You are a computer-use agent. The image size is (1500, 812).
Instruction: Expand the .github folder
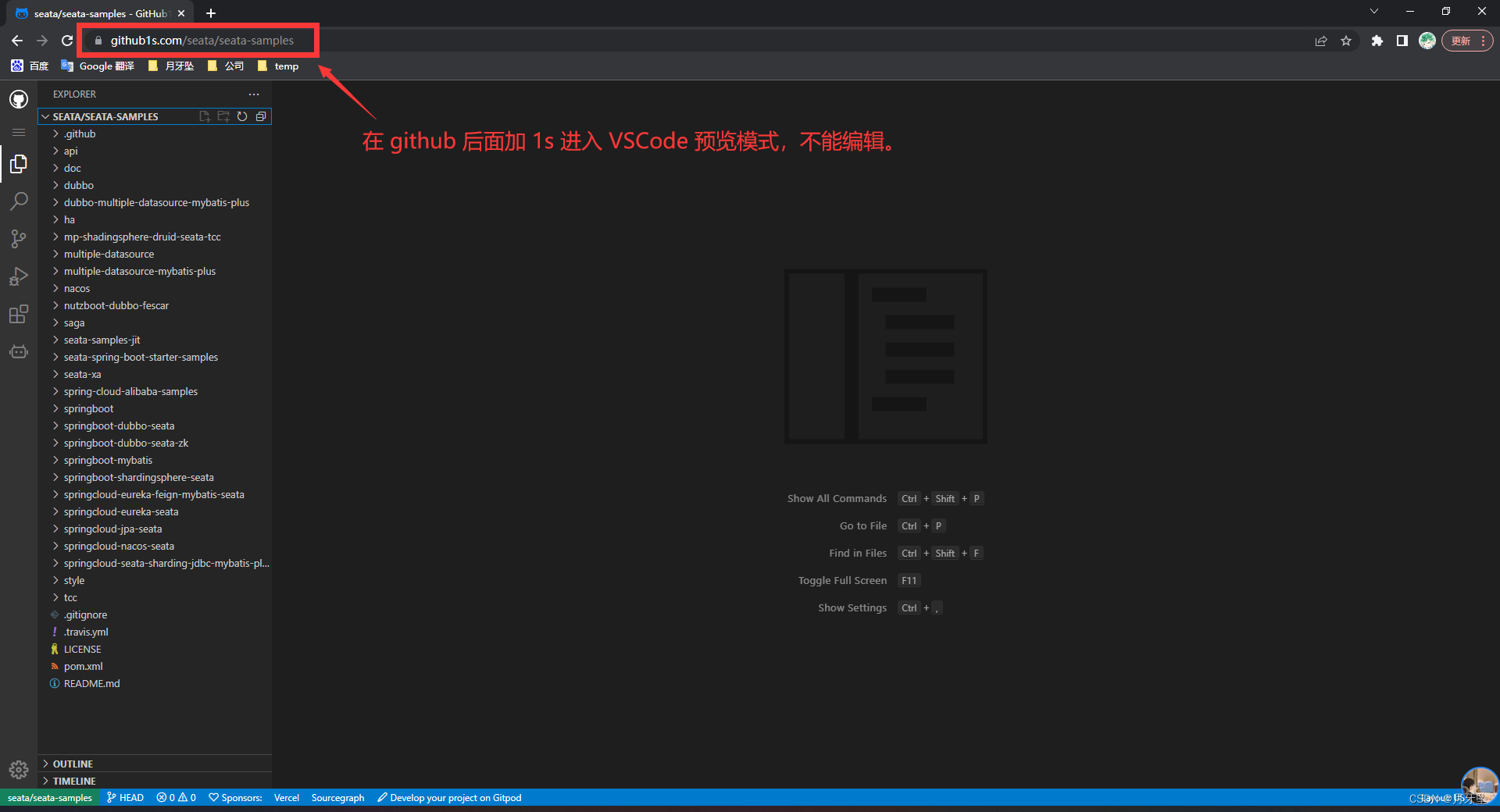pyautogui.click(x=155, y=134)
